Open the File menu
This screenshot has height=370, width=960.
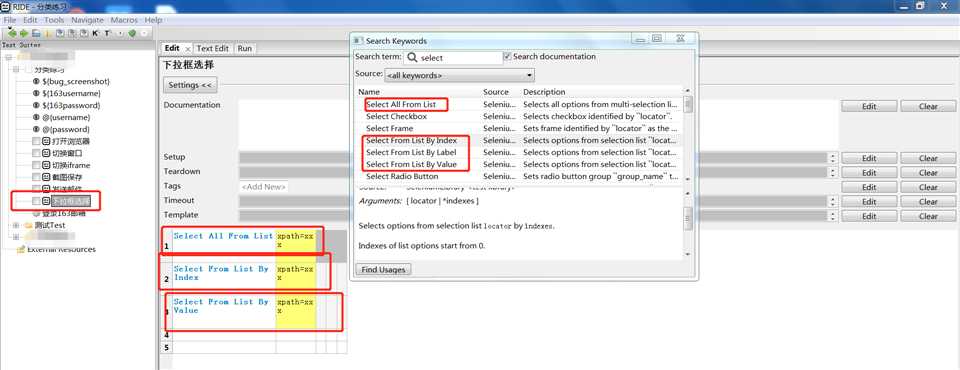10,20
